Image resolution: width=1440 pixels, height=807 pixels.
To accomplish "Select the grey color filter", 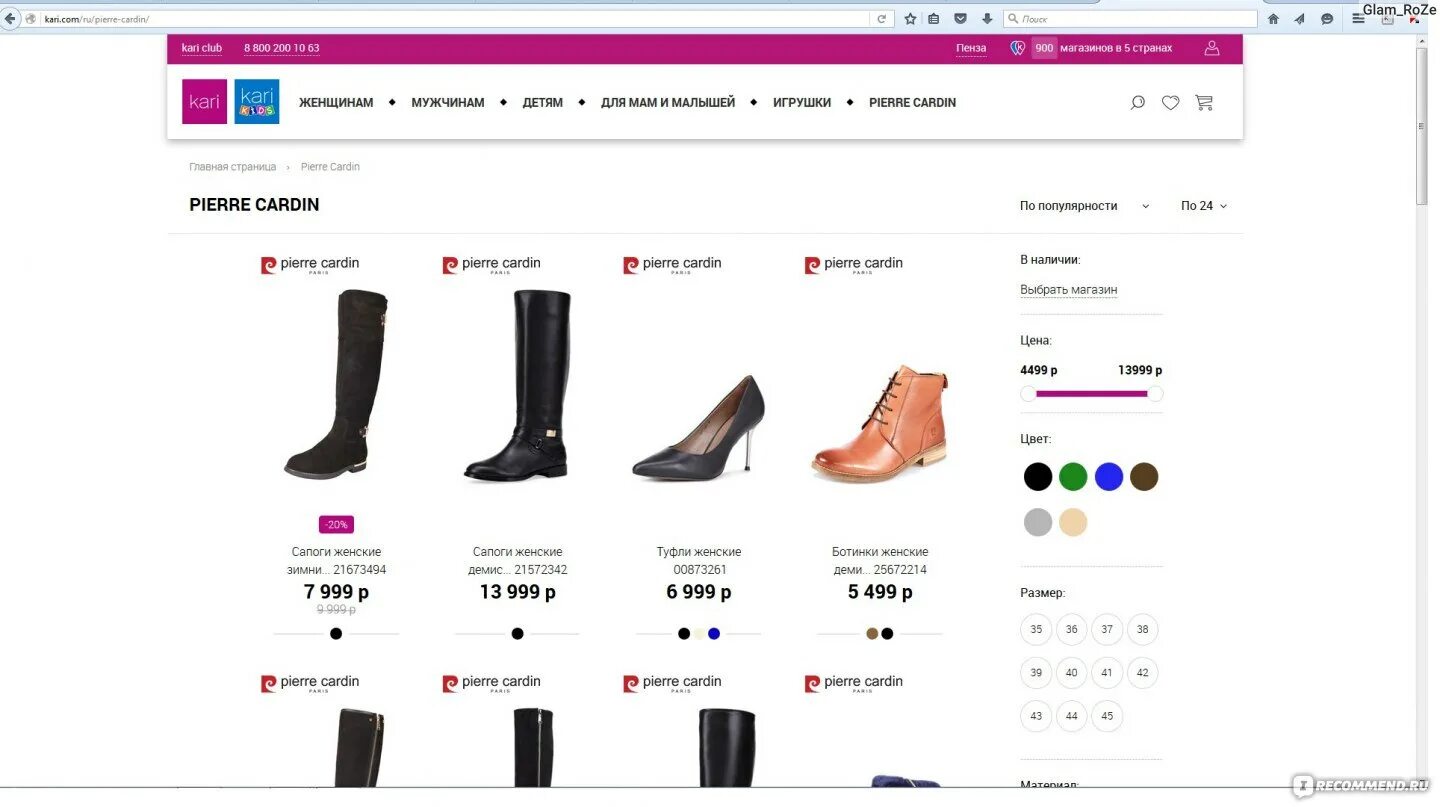I will (x=1038, y=522).
